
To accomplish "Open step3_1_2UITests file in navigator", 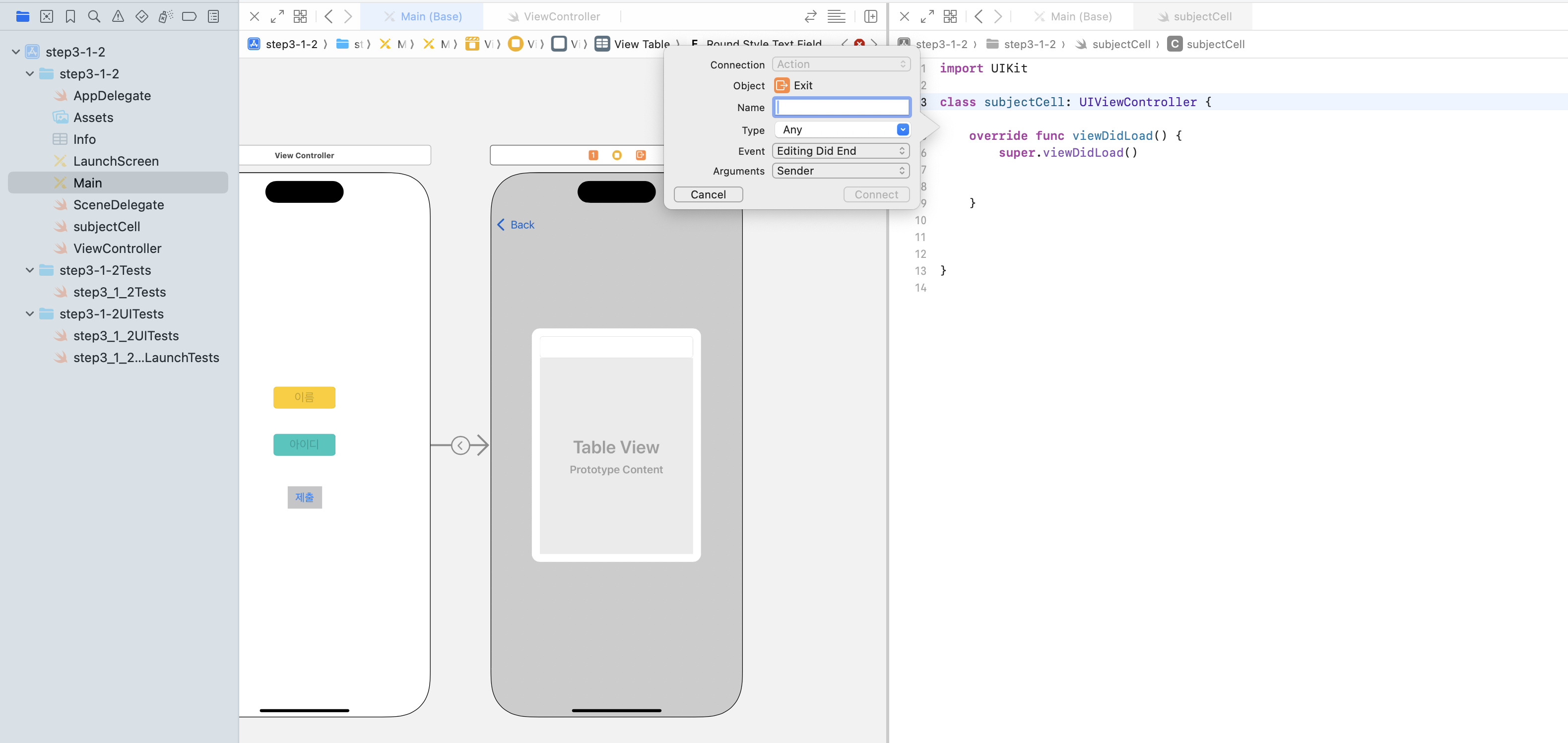I will coord(126,336).
